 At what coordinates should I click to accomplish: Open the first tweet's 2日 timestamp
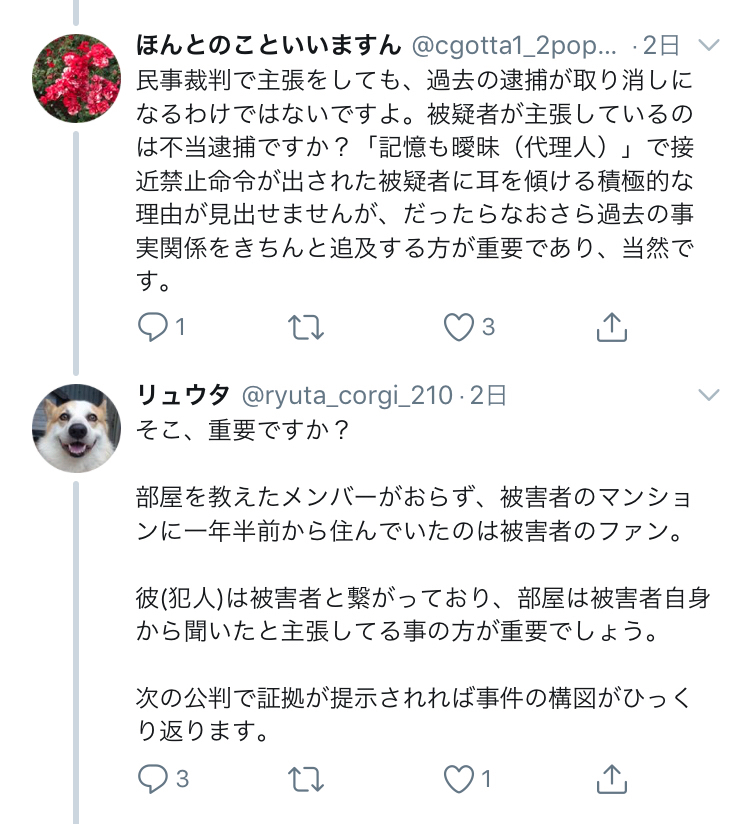pyautogui.click(x=662, y=45)
